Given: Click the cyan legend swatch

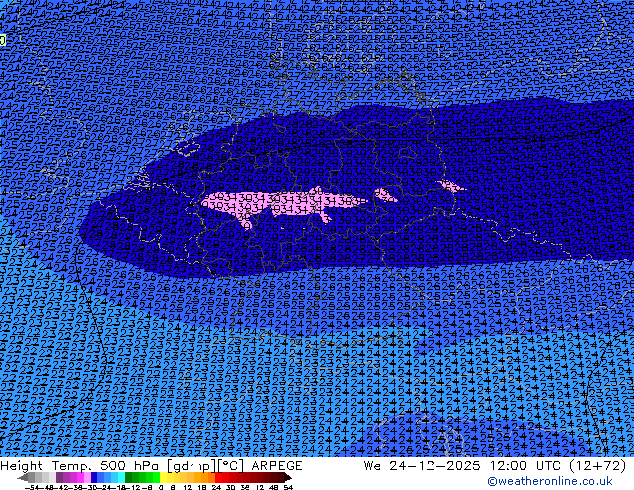Looking at the screenshot, I should [121, 477].
